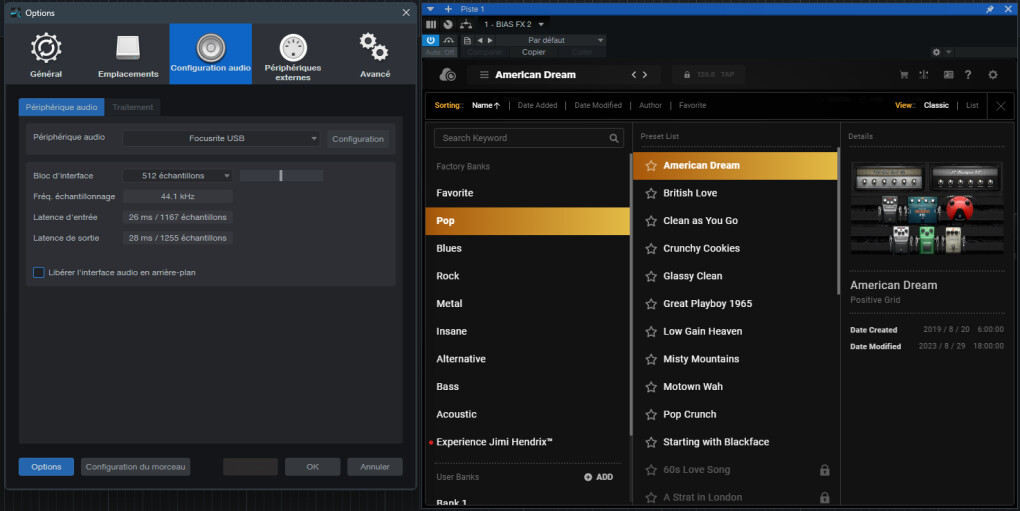The height and width of the screenshot is (511, 1020).
Task: Click the Configuration du morceau button
Action: pos(136,467)
